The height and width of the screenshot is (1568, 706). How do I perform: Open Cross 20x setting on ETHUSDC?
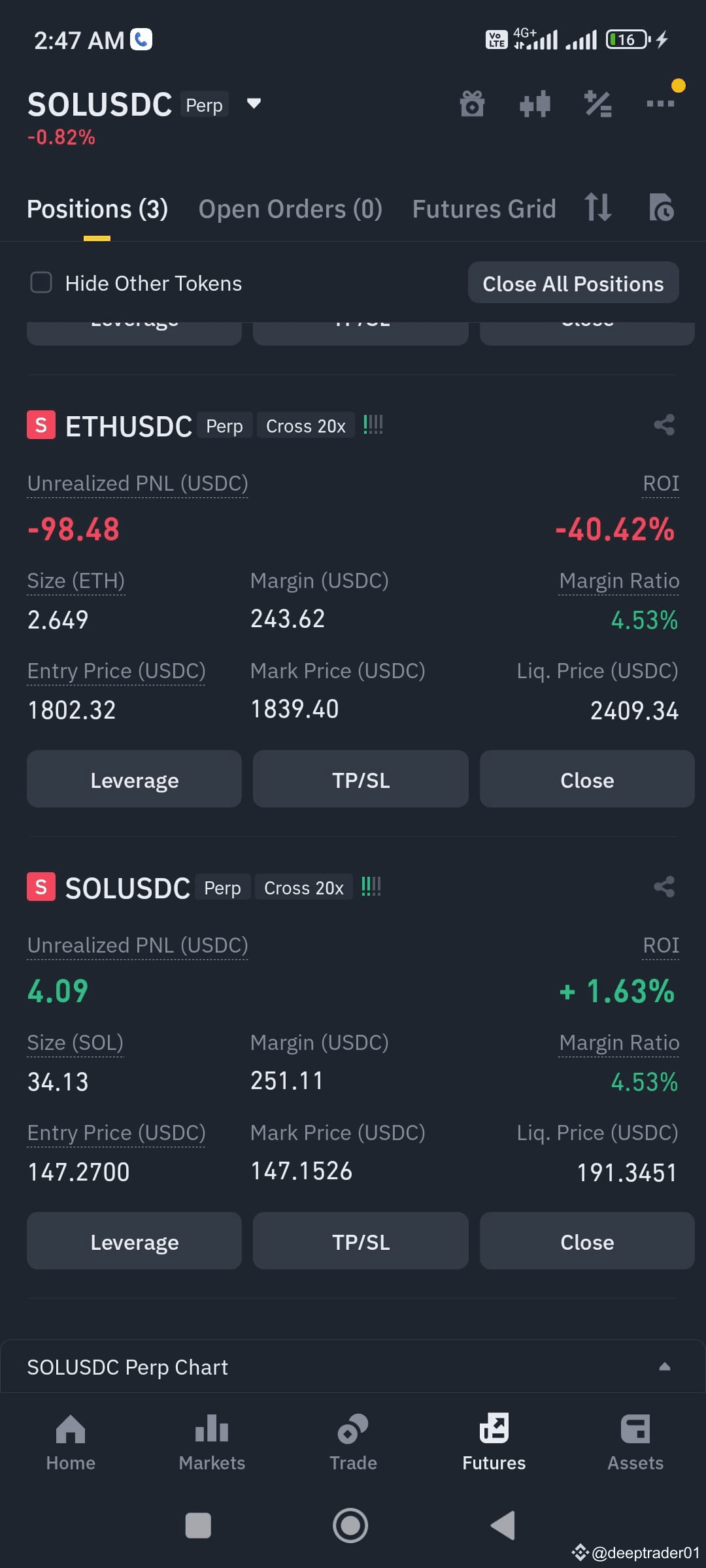[305, 426]
